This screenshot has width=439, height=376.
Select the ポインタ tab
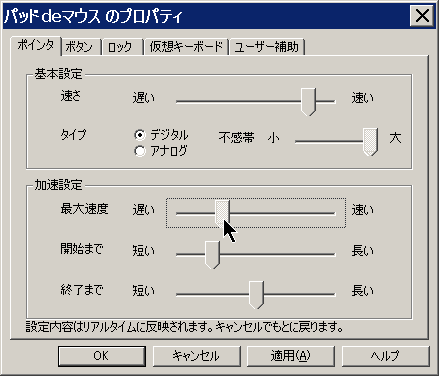(36, 45)
